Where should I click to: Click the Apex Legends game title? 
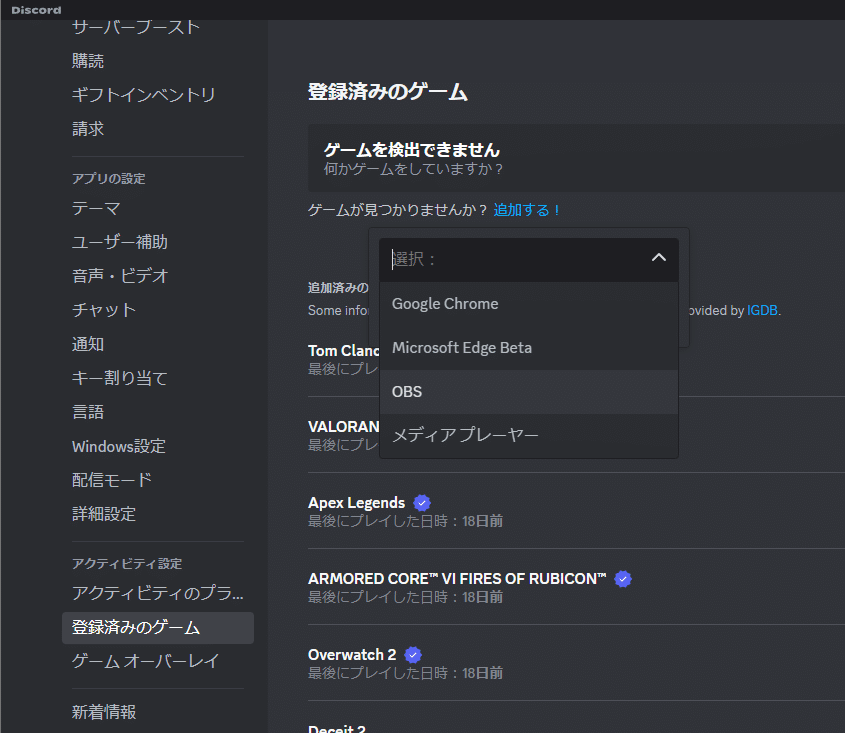(356, 503)
